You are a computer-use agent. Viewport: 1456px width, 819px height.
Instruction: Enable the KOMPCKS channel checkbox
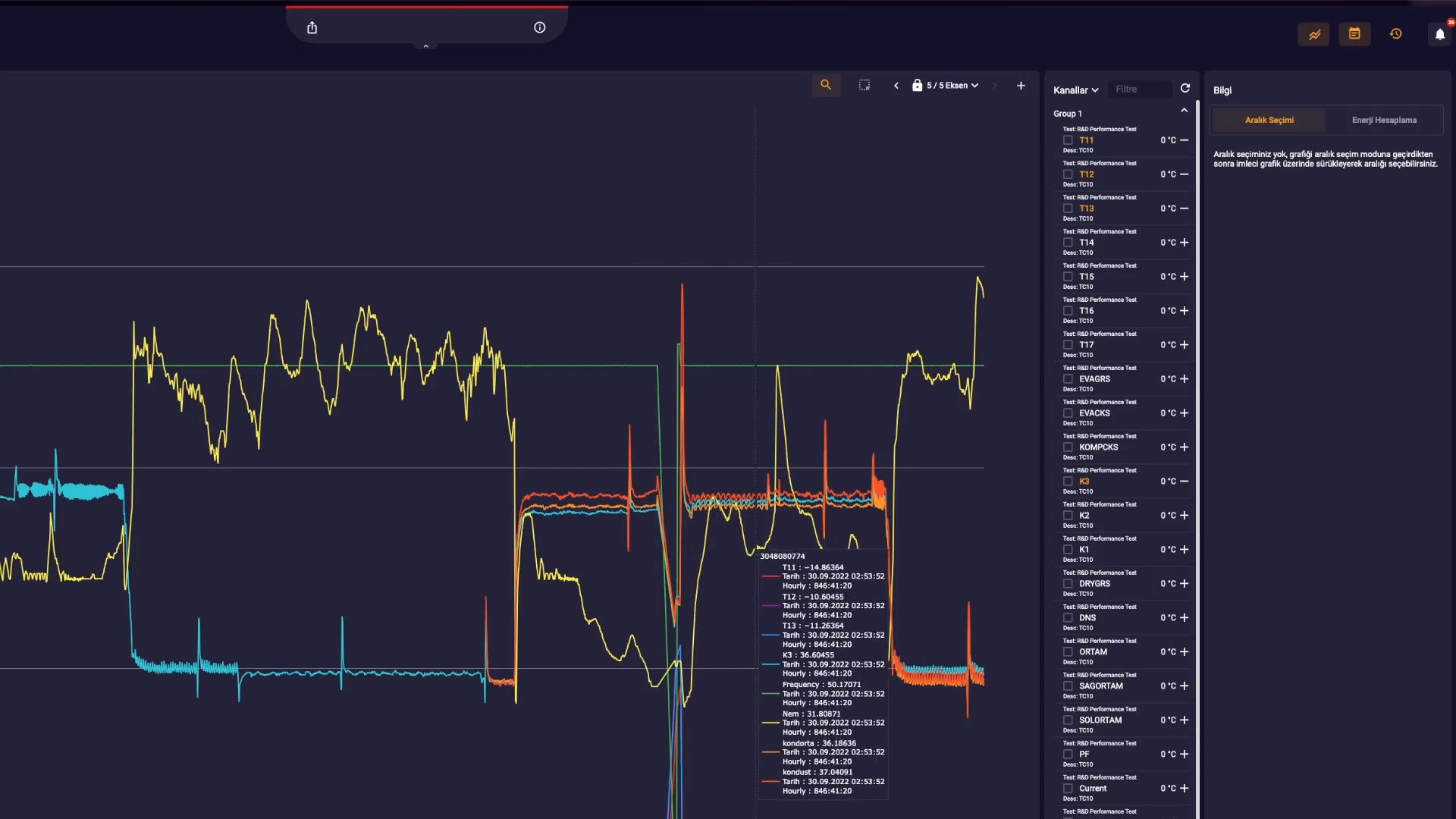click(x=1068, y=447)
